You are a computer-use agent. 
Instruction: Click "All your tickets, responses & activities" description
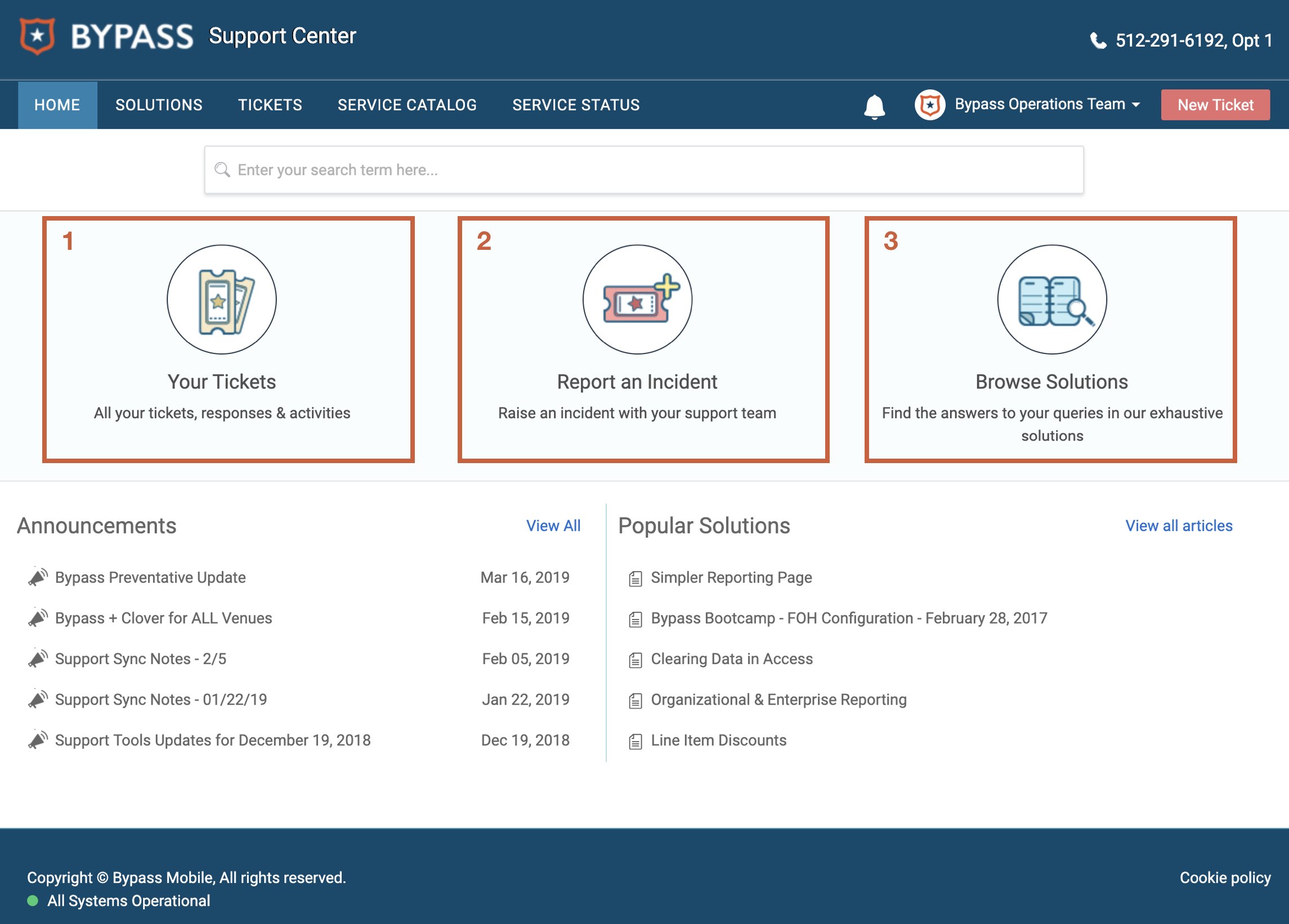[x=222, y=413]
